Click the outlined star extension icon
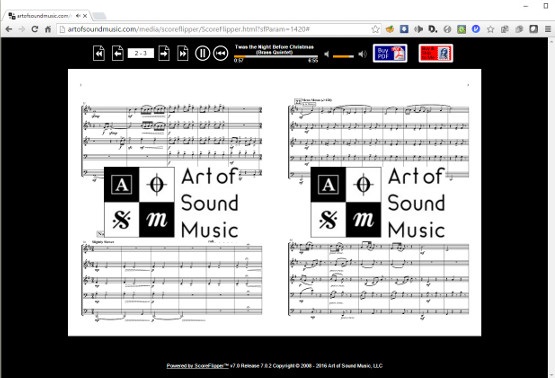Viewport: 555px width, 378px height. click(x=490, y=29)
